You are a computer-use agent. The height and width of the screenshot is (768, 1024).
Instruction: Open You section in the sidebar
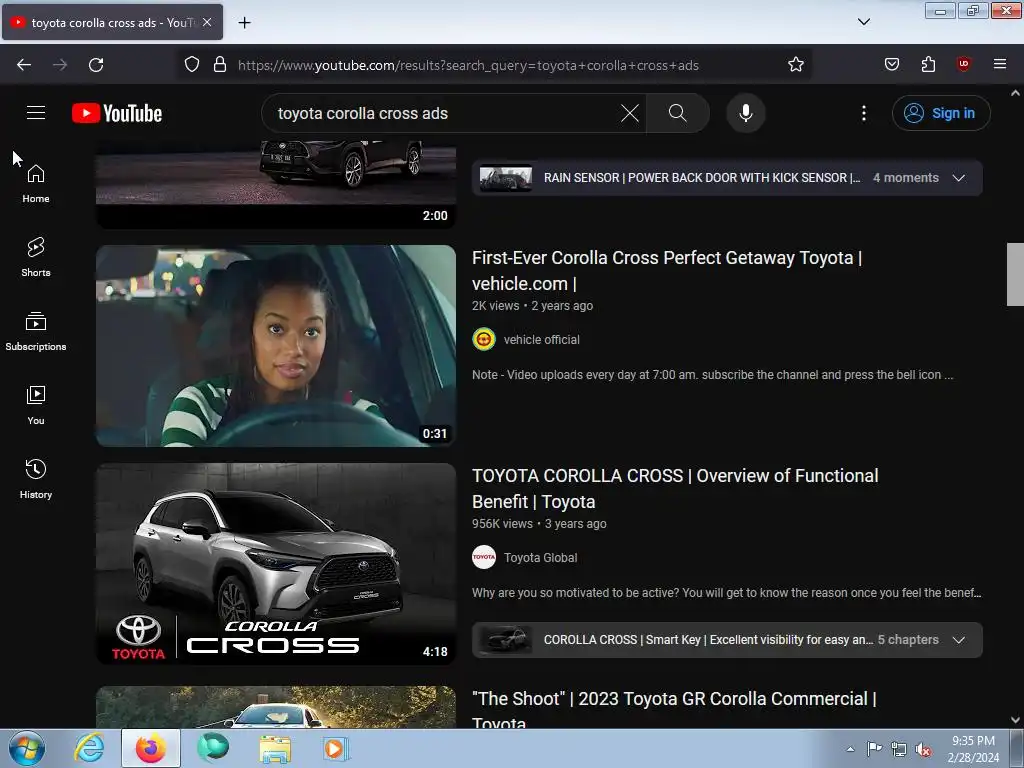click(x=36, y=406)
